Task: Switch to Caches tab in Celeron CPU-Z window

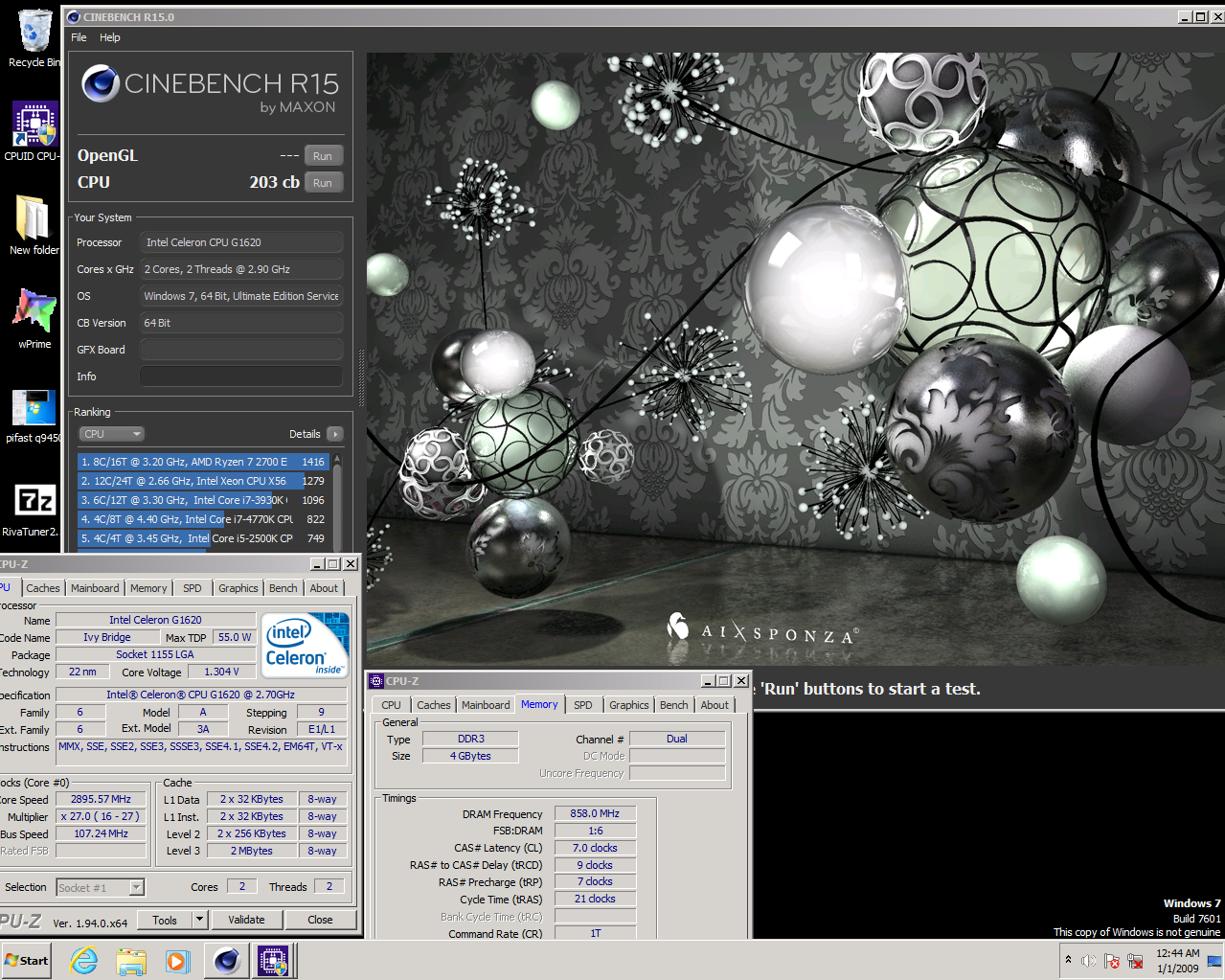Action: click(x=43, y=588)
